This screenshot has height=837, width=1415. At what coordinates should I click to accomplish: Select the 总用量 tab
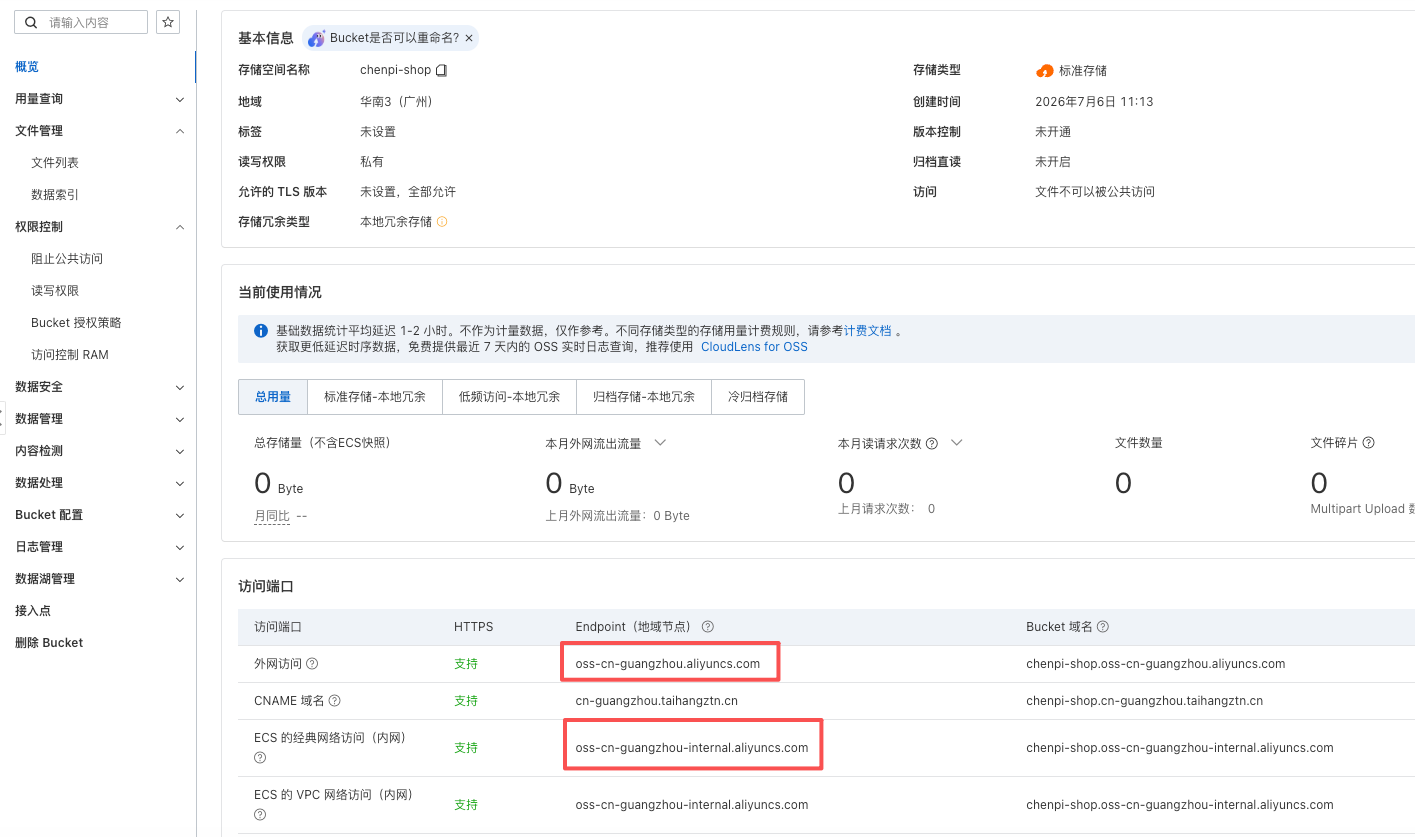[x=273, y=397]
